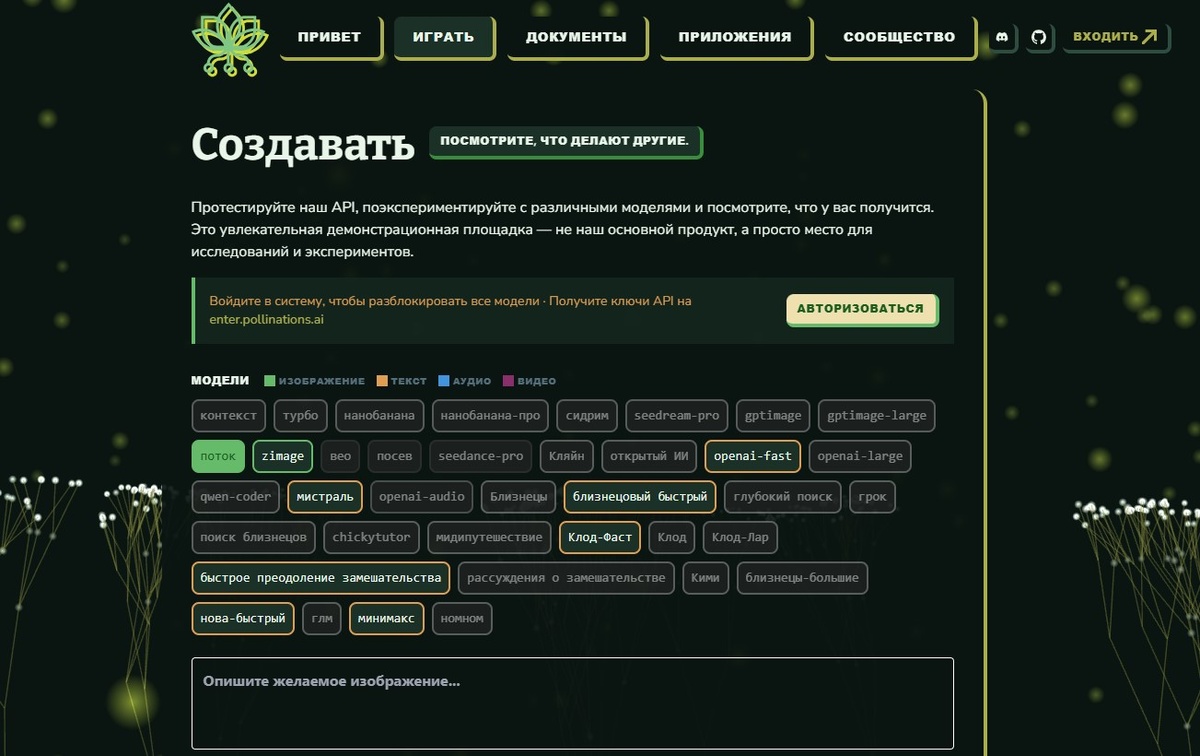Go to the ПРИЛОЖЕНИЯ tab
This screenshot has width=1200, height=756.
pos(735,37)
